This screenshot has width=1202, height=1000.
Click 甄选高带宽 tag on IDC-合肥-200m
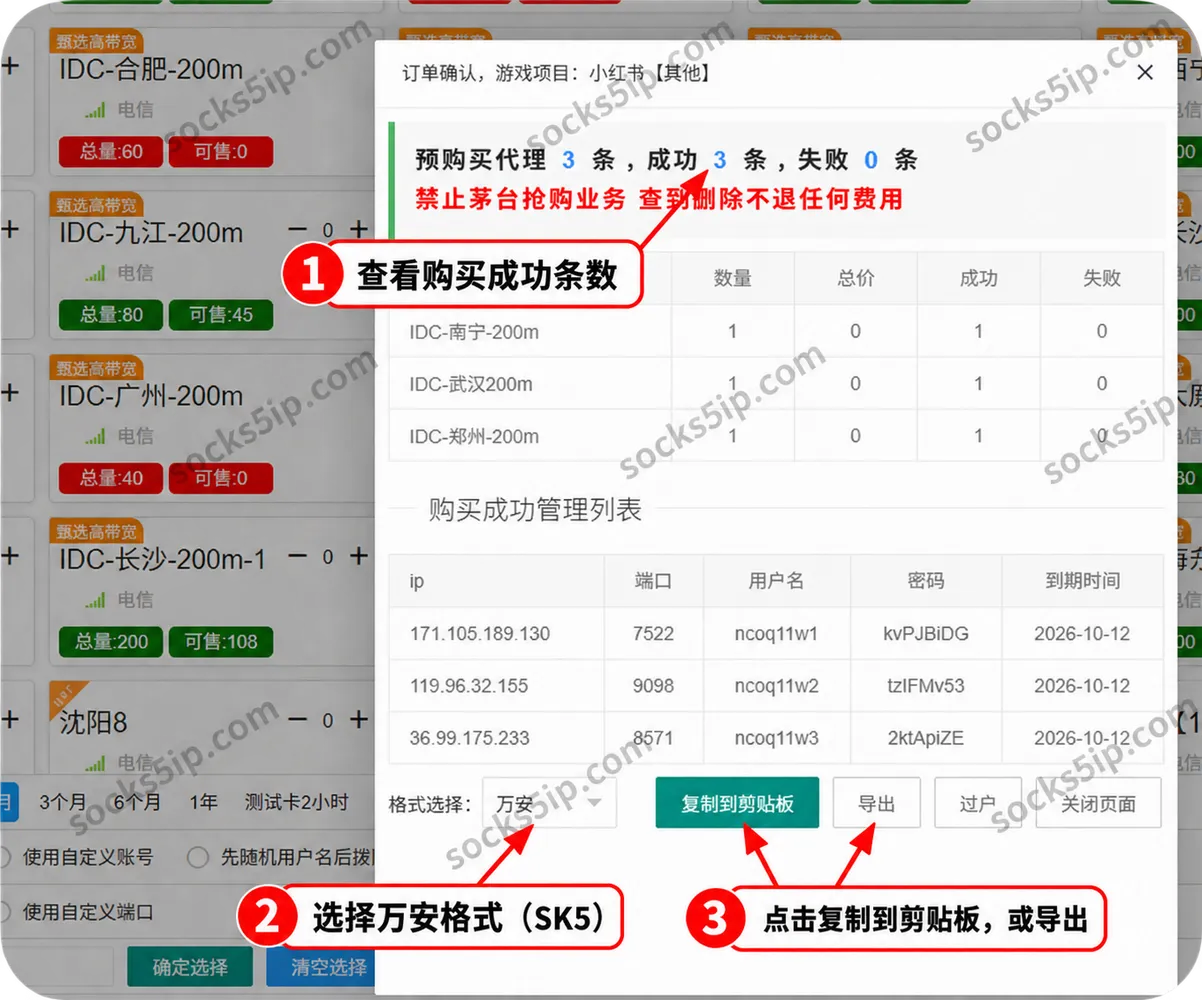click(96, 42)
